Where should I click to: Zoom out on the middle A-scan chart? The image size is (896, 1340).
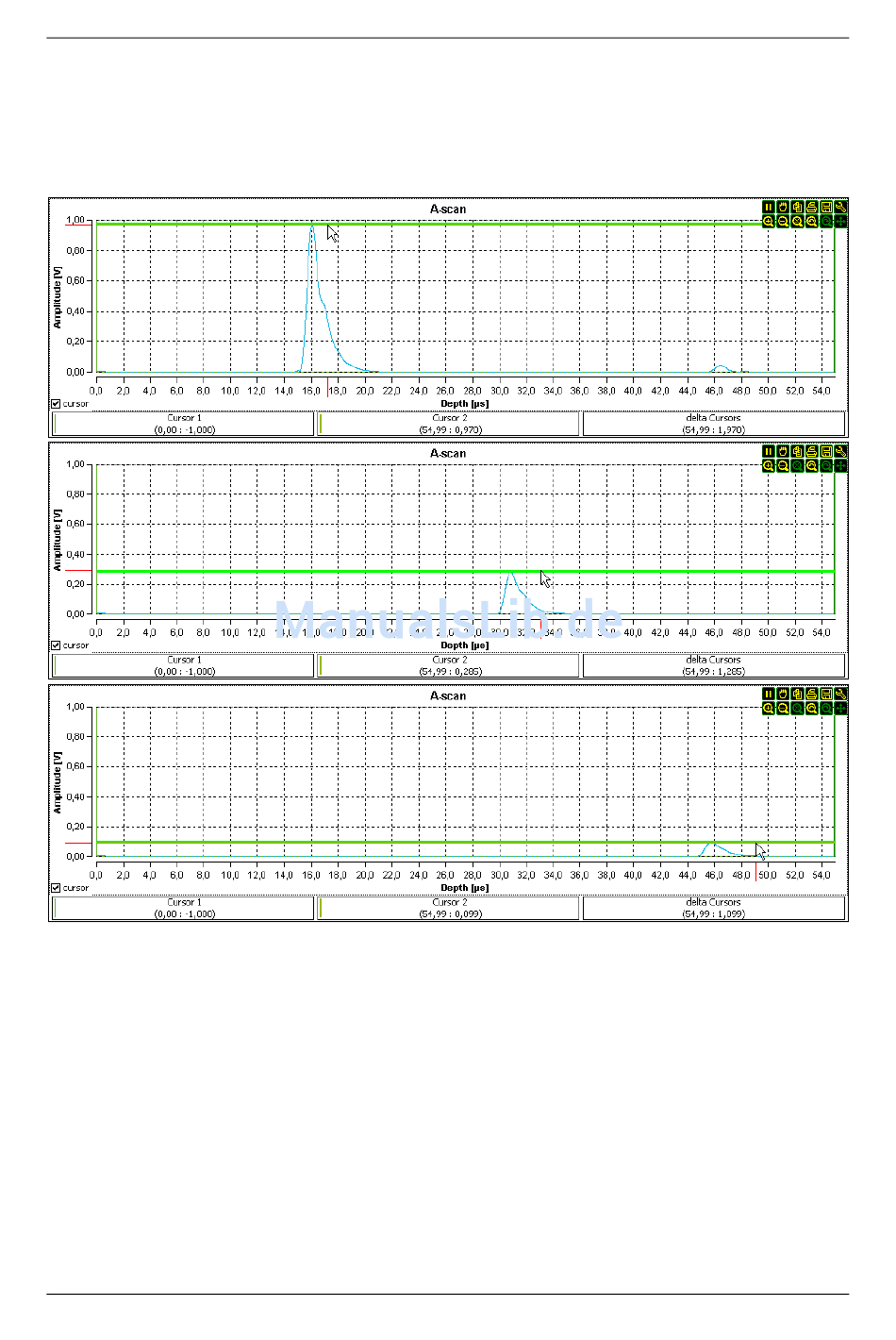pos(783,466)
